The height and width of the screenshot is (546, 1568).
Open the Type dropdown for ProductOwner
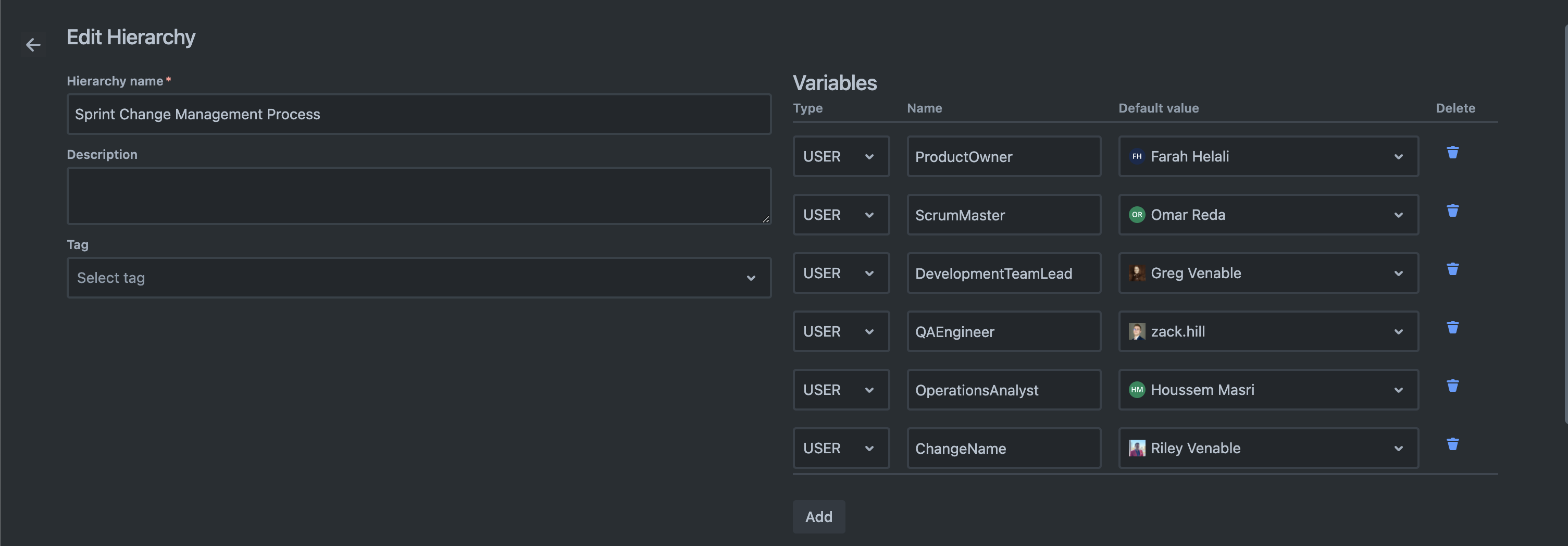[x=840, y=156]
